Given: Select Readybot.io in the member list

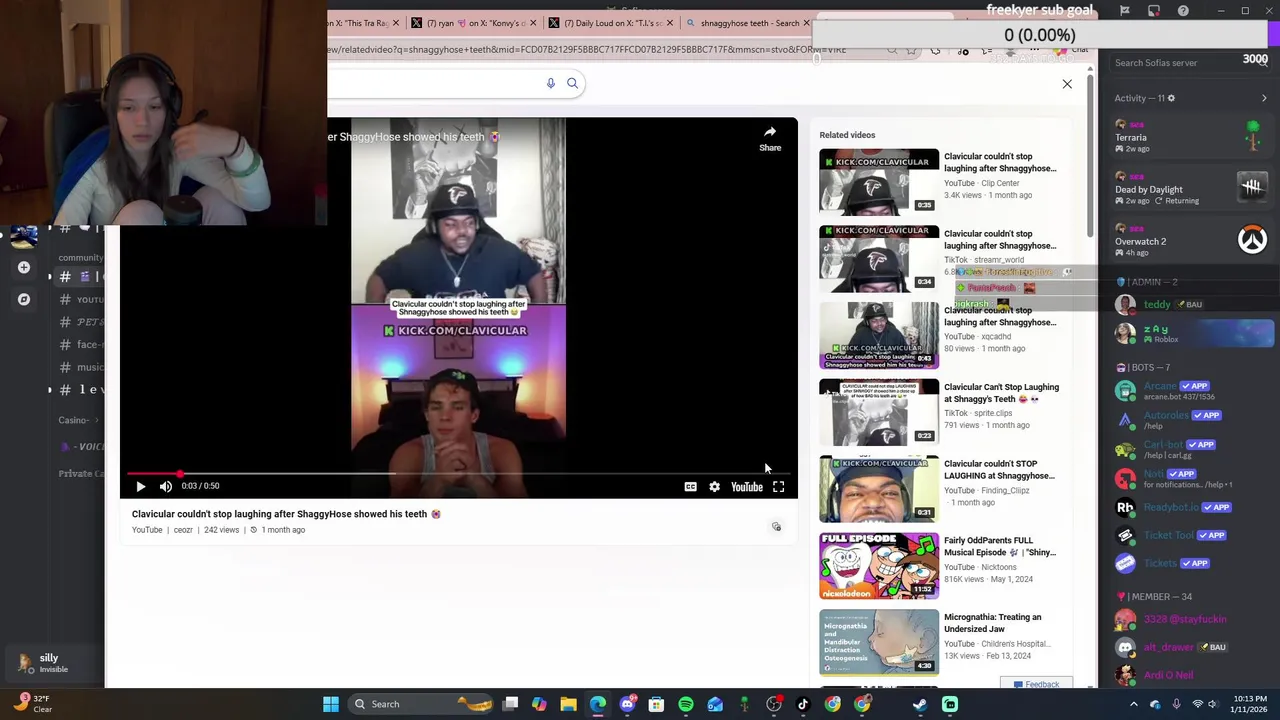Looking at the screenshot, I should coord(1190,507).
